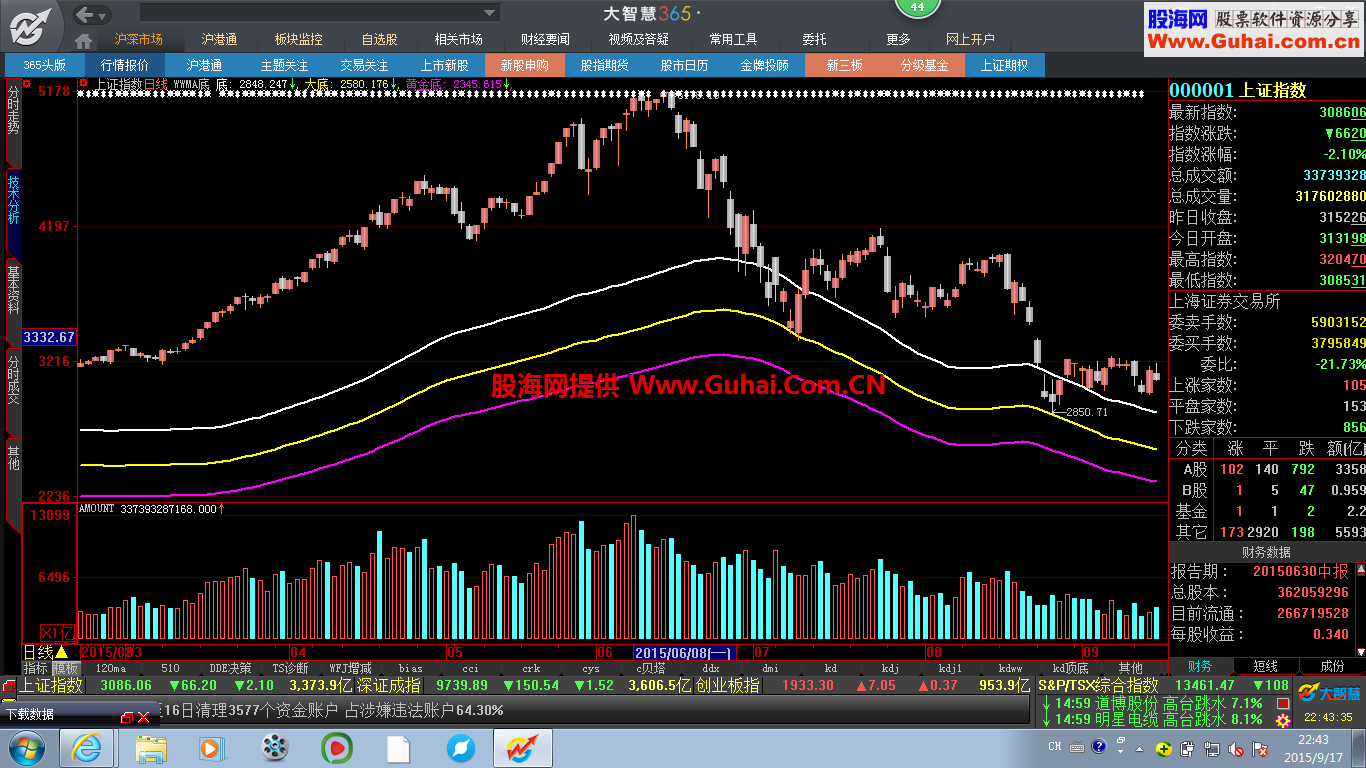Screen dimensions: 1366x768
Task: Apply the 120ma indicator
Action: tap(110, 668)
